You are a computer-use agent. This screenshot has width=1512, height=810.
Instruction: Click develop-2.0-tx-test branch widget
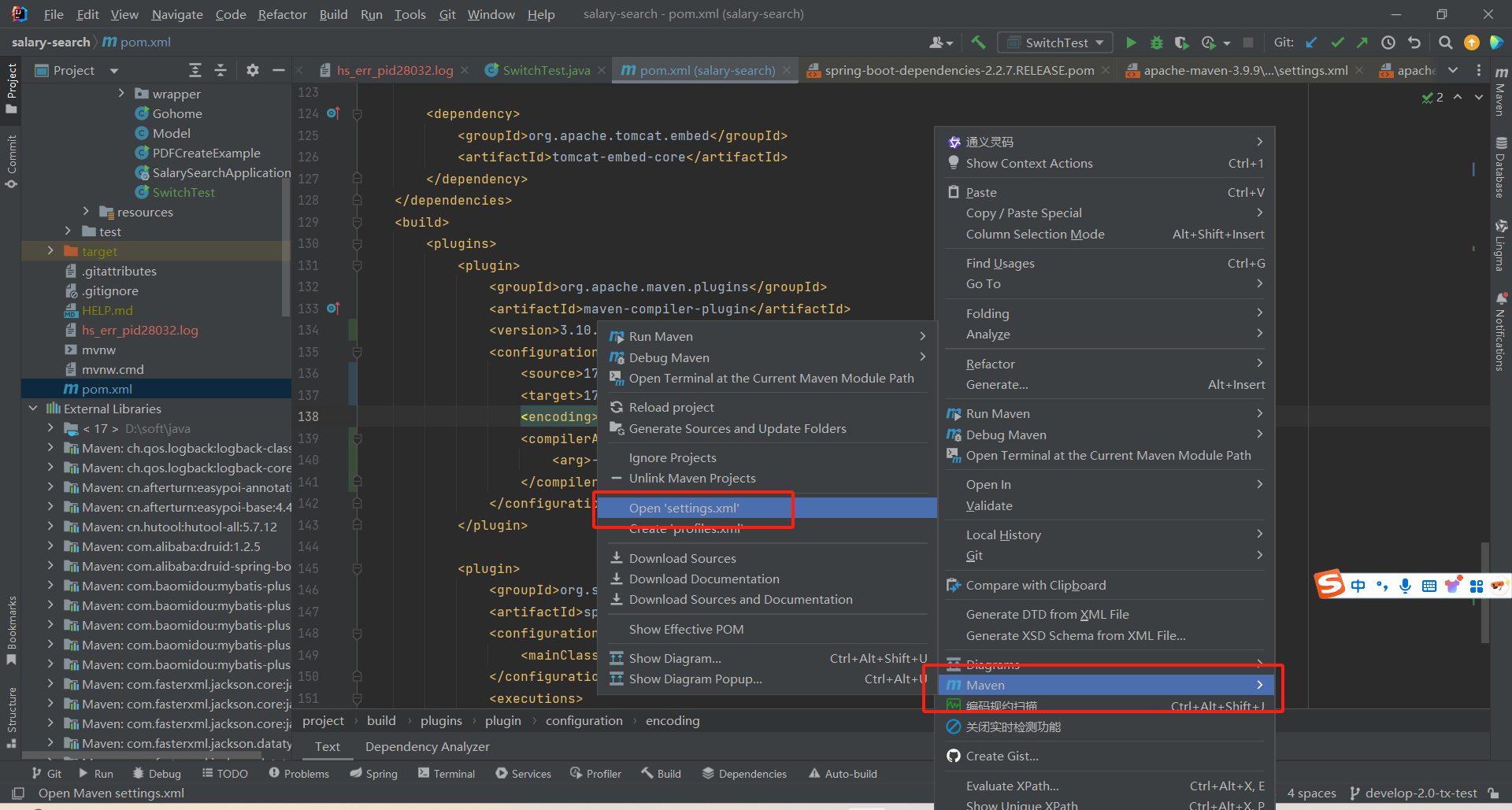pos(1413,793)
